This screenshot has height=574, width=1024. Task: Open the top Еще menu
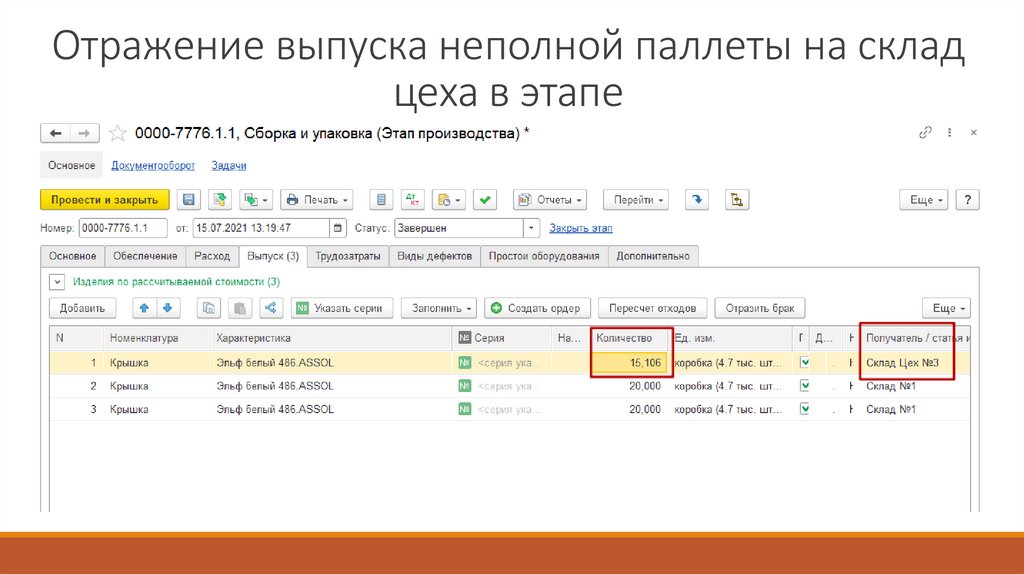(x=923, y=200)
